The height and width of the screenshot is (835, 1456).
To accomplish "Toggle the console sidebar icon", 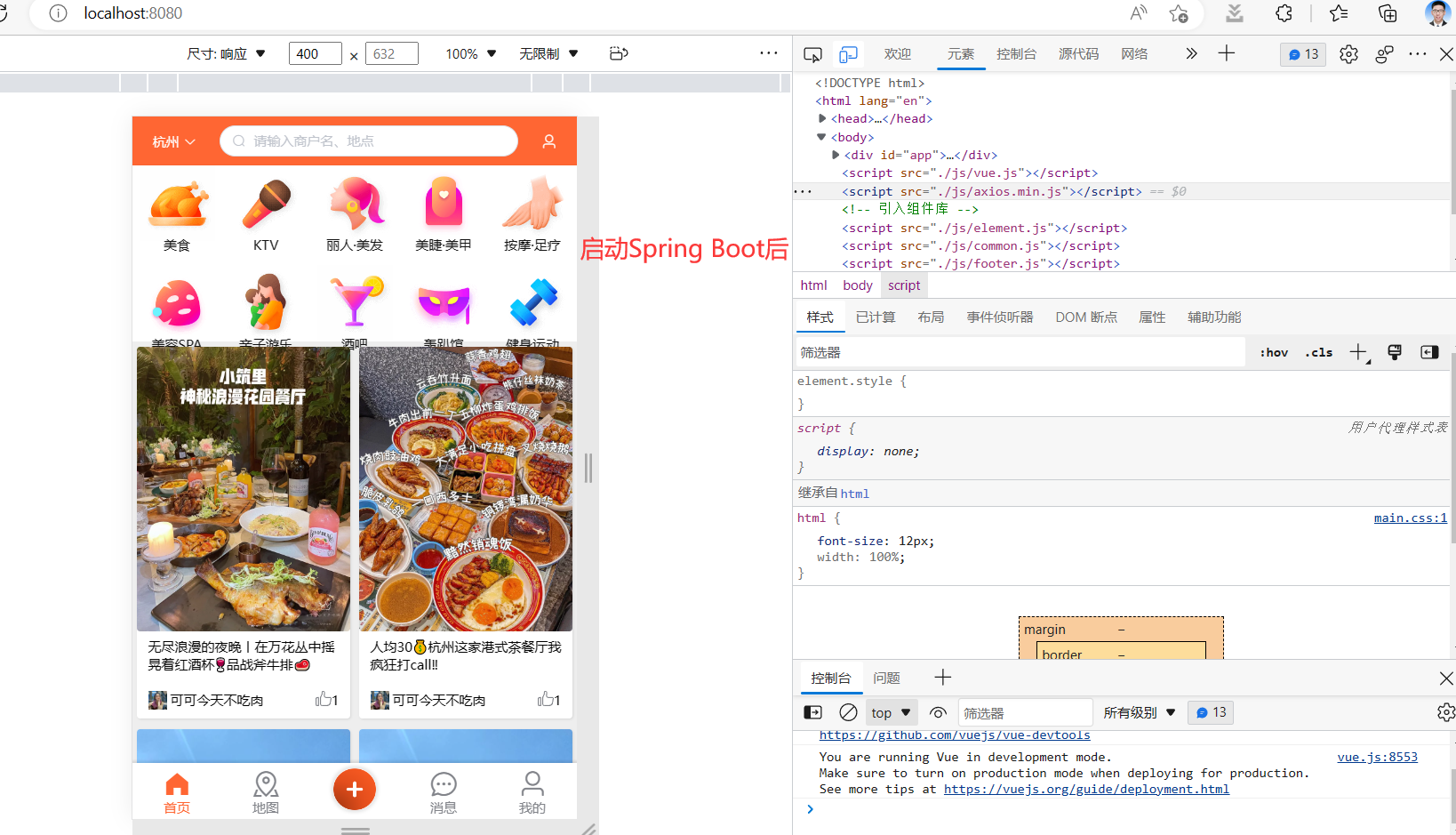I will click(x=812, y=713).
